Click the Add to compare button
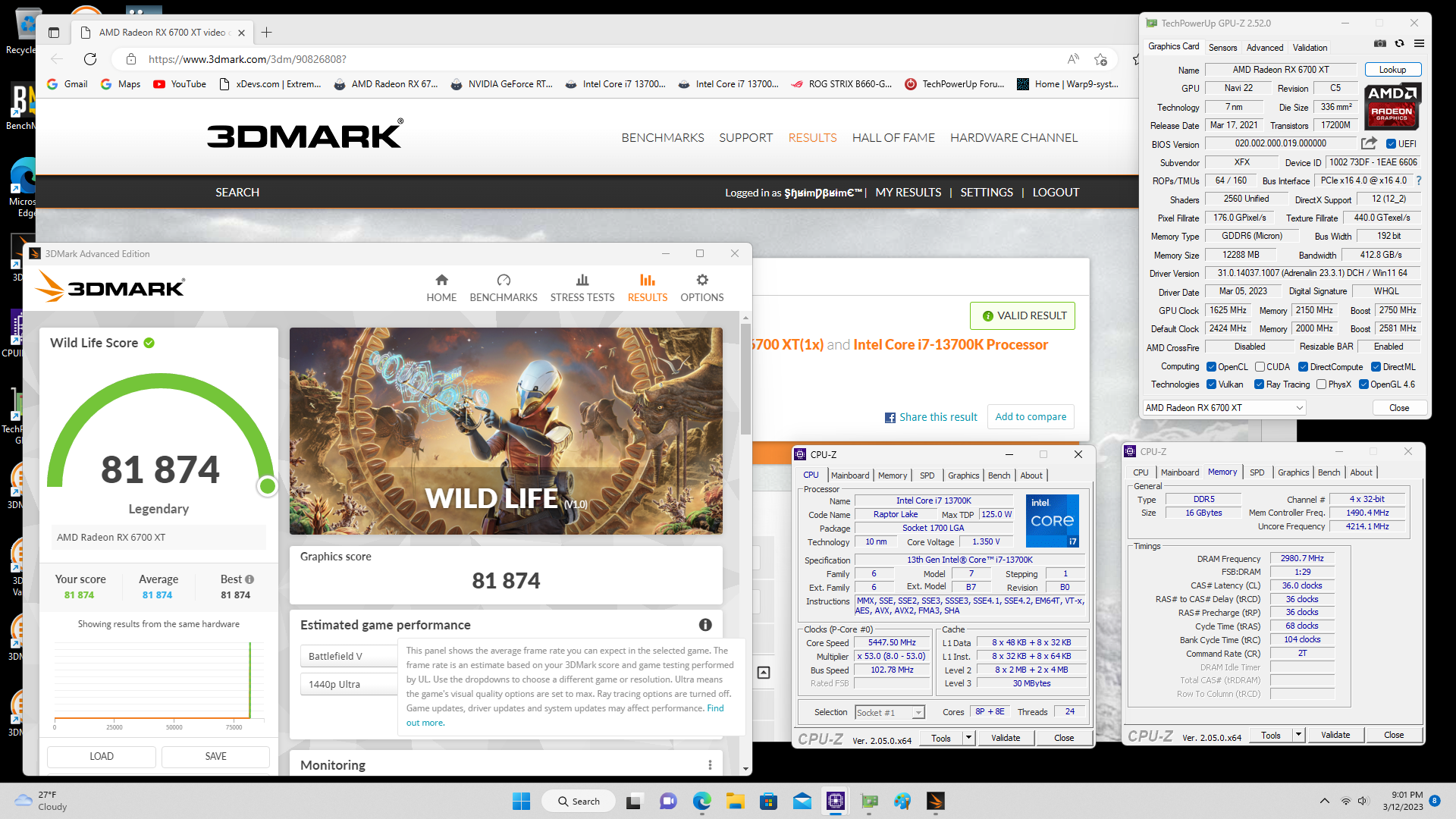This screenshot has width=1456, height=819. (x=1031, y=417)
